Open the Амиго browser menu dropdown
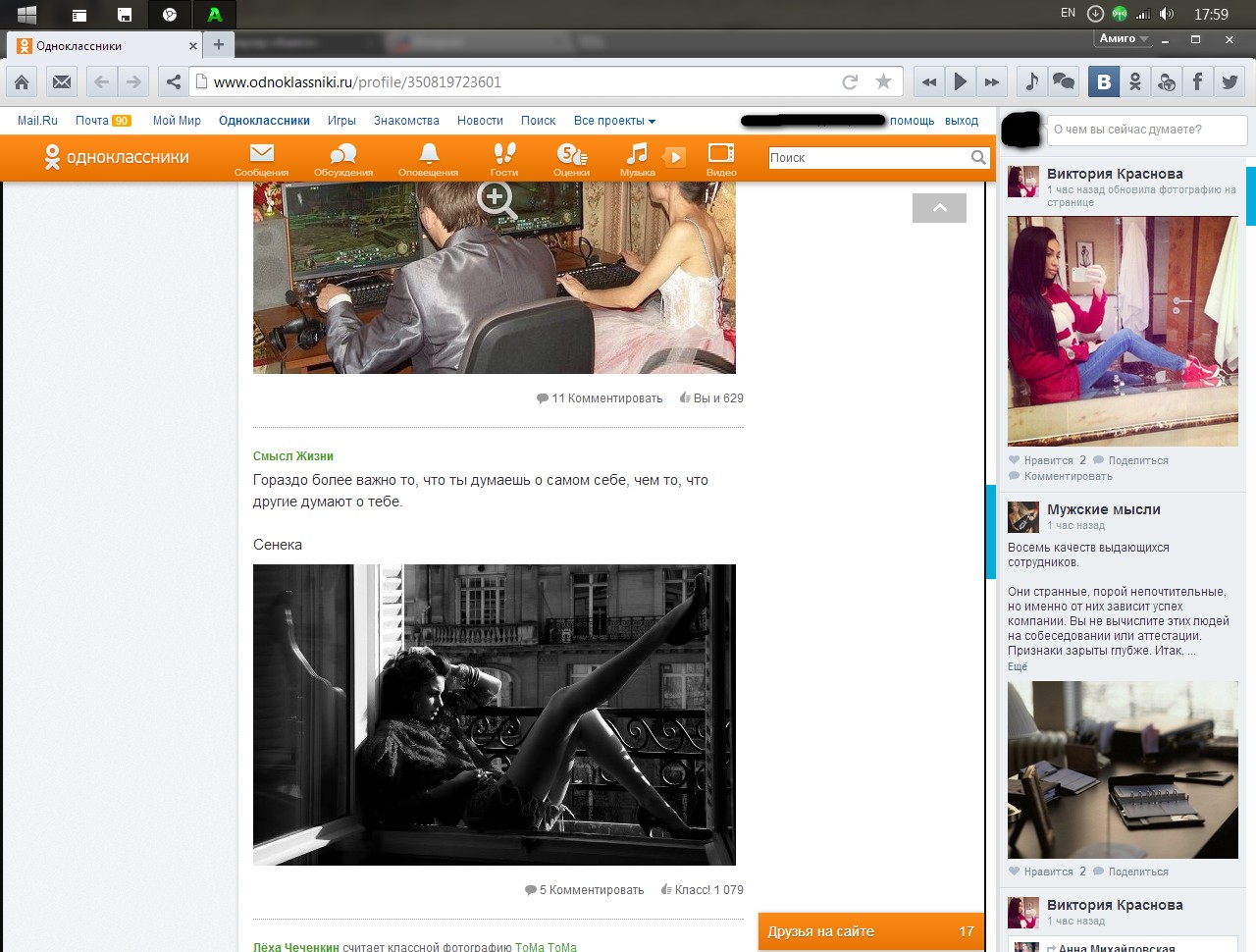Image resolution: width=1256 pixels, height=952 pixels. 1124,39
